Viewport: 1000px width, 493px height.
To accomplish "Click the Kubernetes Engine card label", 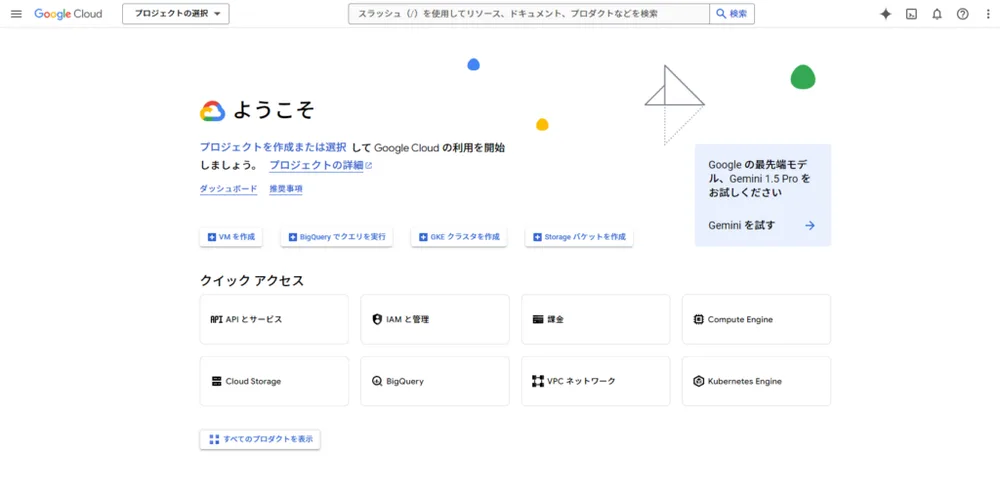I will 745,381.
